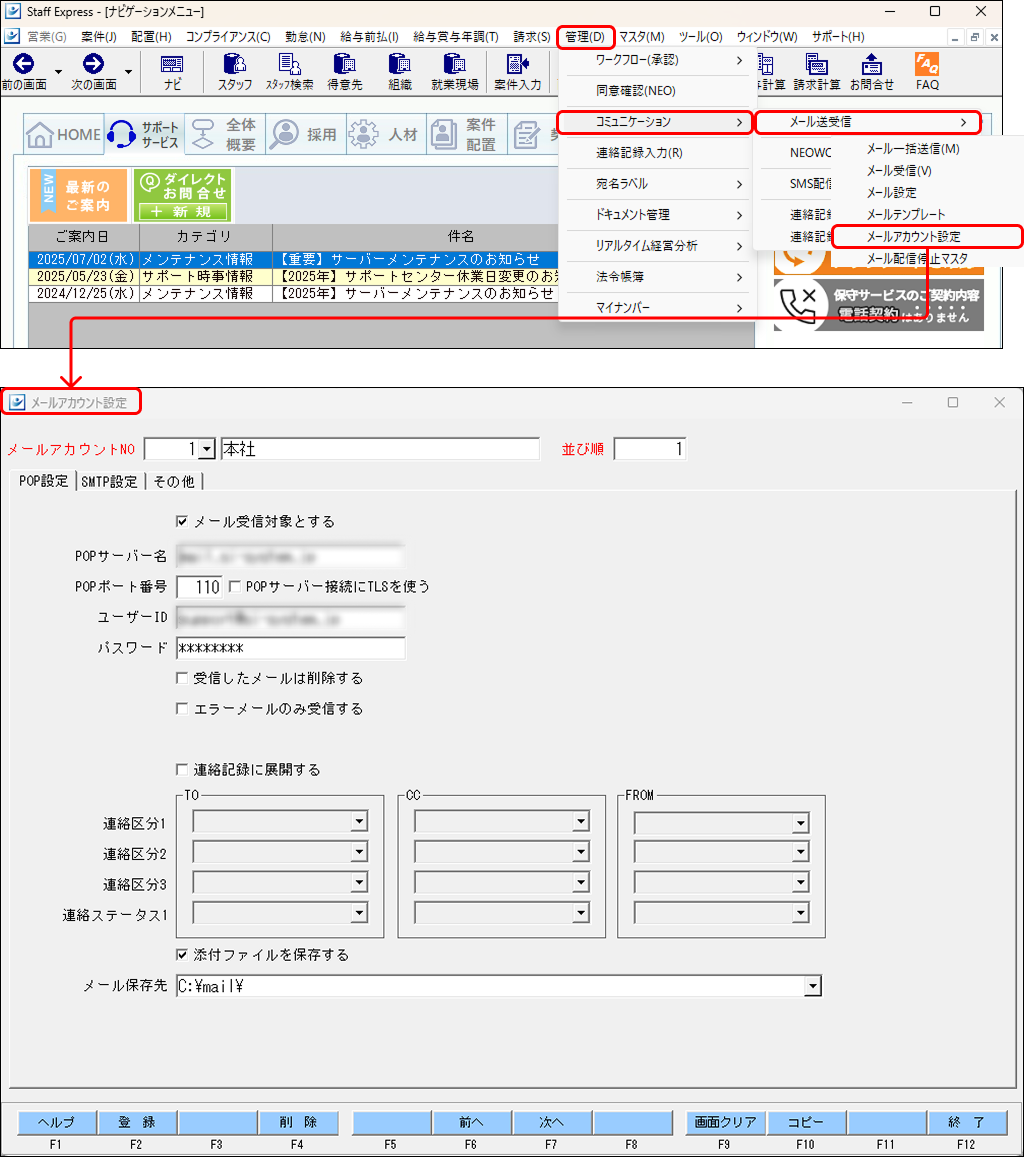1024x1157 pixels.
Task: Select メールアカウント設定 menu item
Action: [927, 236]
